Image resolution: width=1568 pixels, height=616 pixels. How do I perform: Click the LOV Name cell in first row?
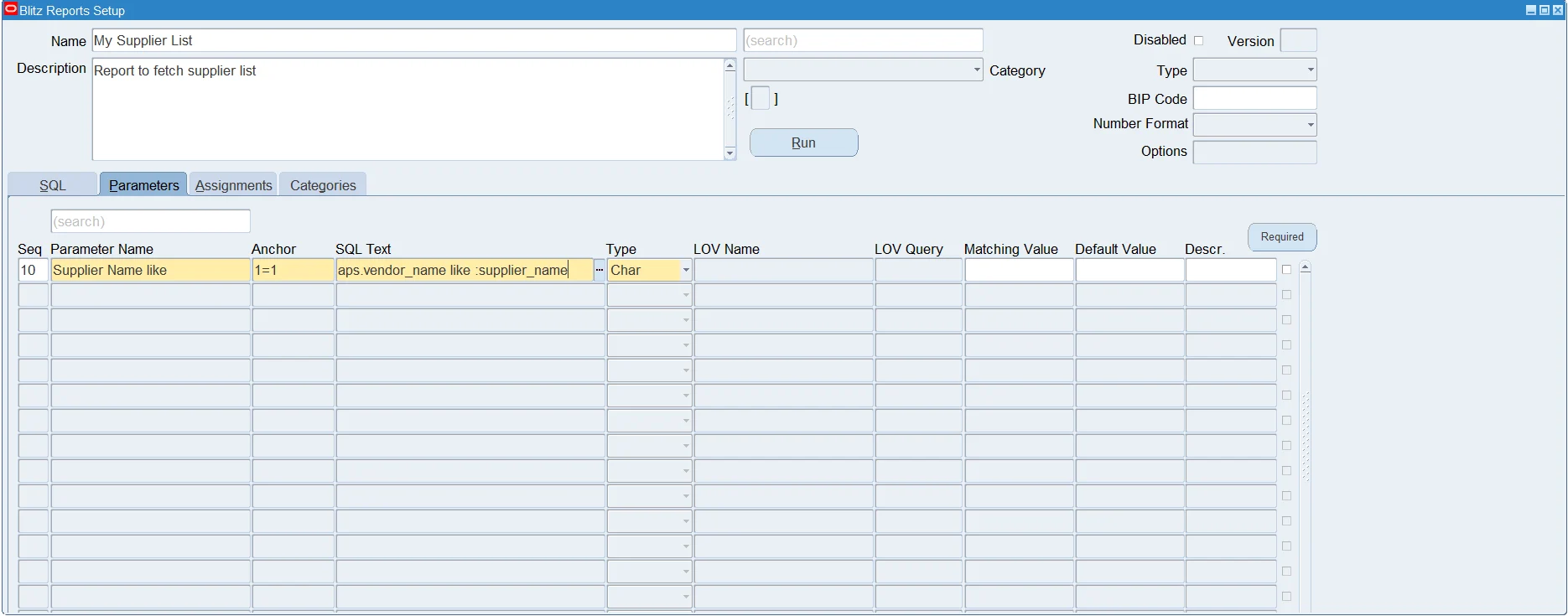[783, 270]
